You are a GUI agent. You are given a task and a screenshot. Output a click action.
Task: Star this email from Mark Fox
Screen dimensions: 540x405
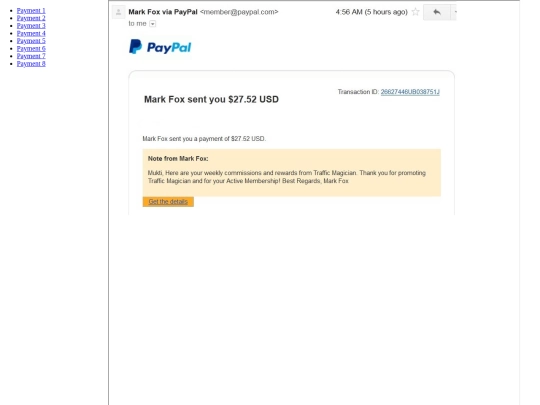click(415, 12)
